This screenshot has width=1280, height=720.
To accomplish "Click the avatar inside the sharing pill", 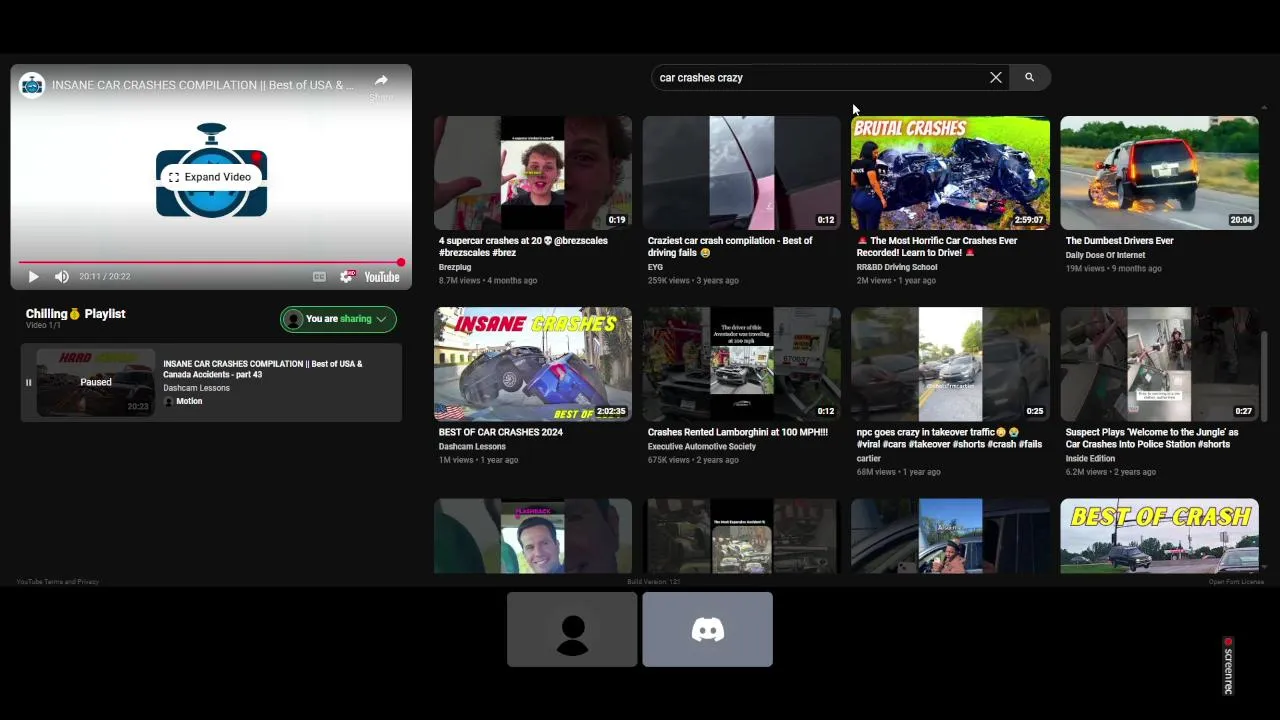I will point(293,319).
